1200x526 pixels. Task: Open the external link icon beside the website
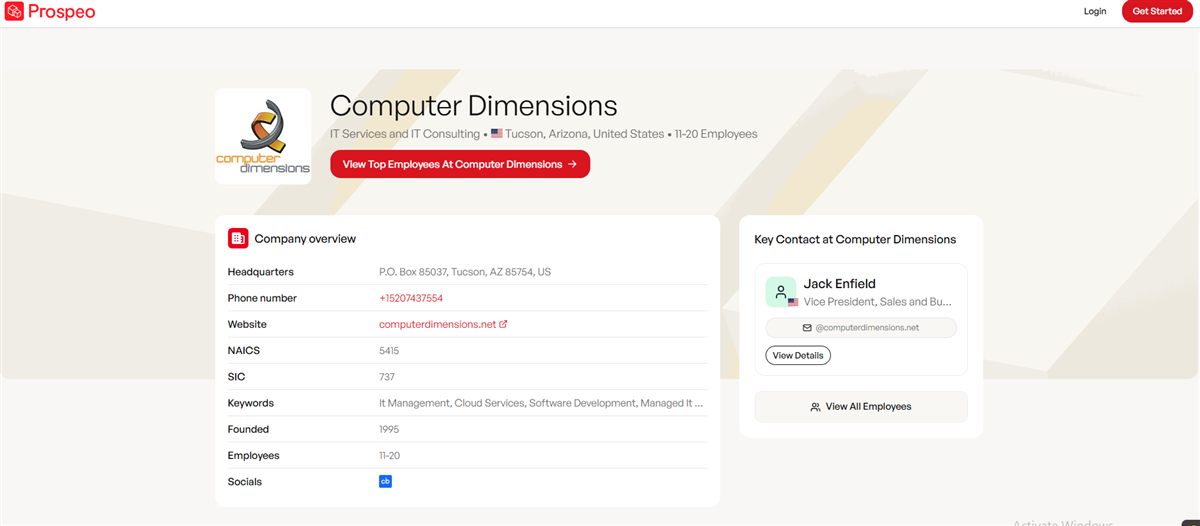(503, 324)
